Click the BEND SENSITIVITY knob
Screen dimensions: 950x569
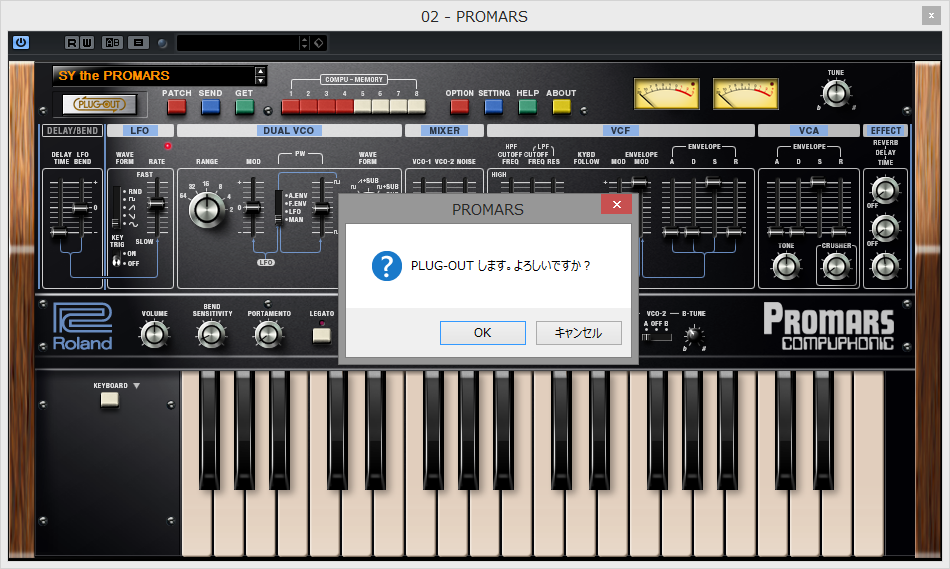click(x=211, y=334)
